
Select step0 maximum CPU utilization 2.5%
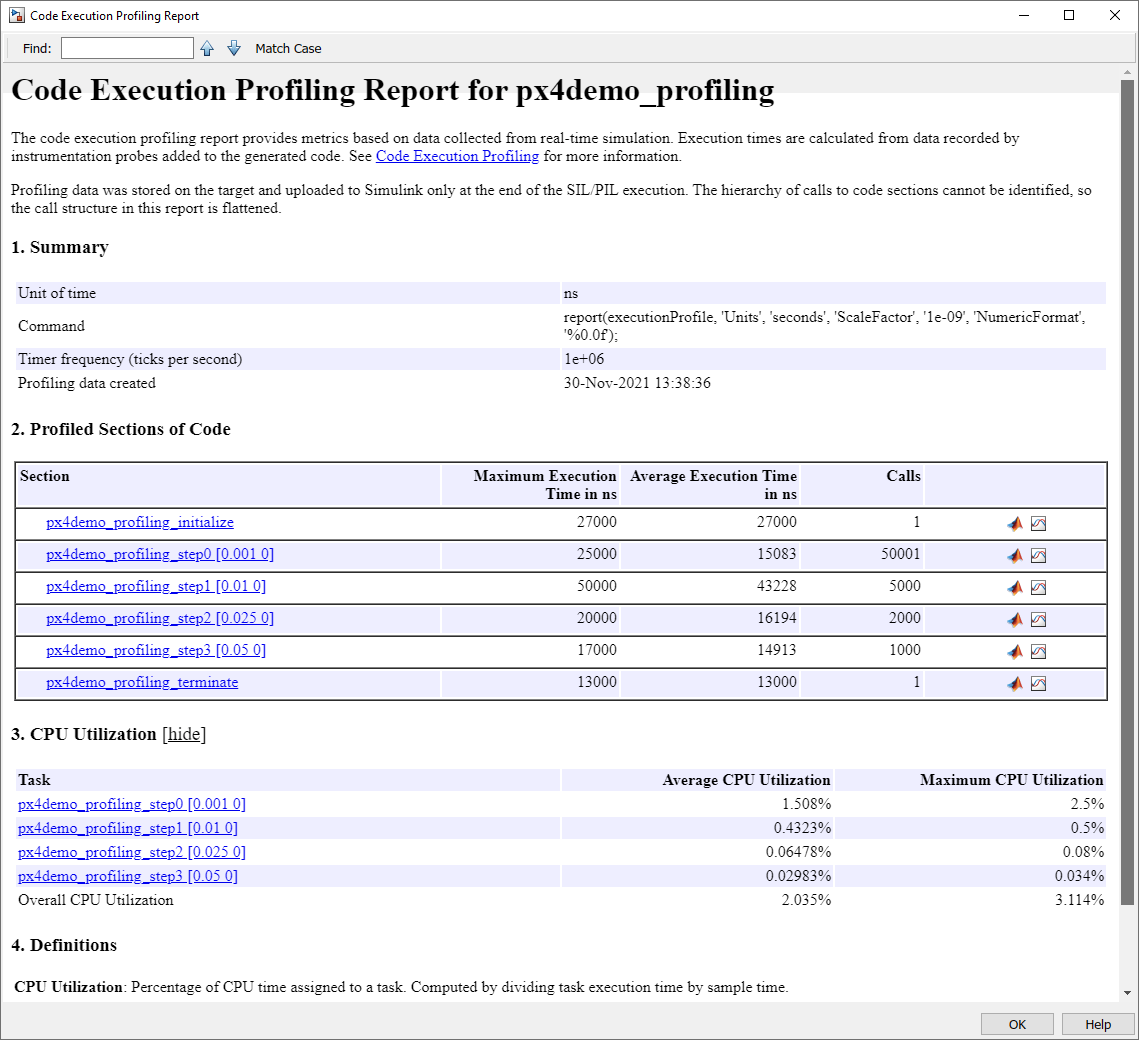click(x=1087, y=804)
